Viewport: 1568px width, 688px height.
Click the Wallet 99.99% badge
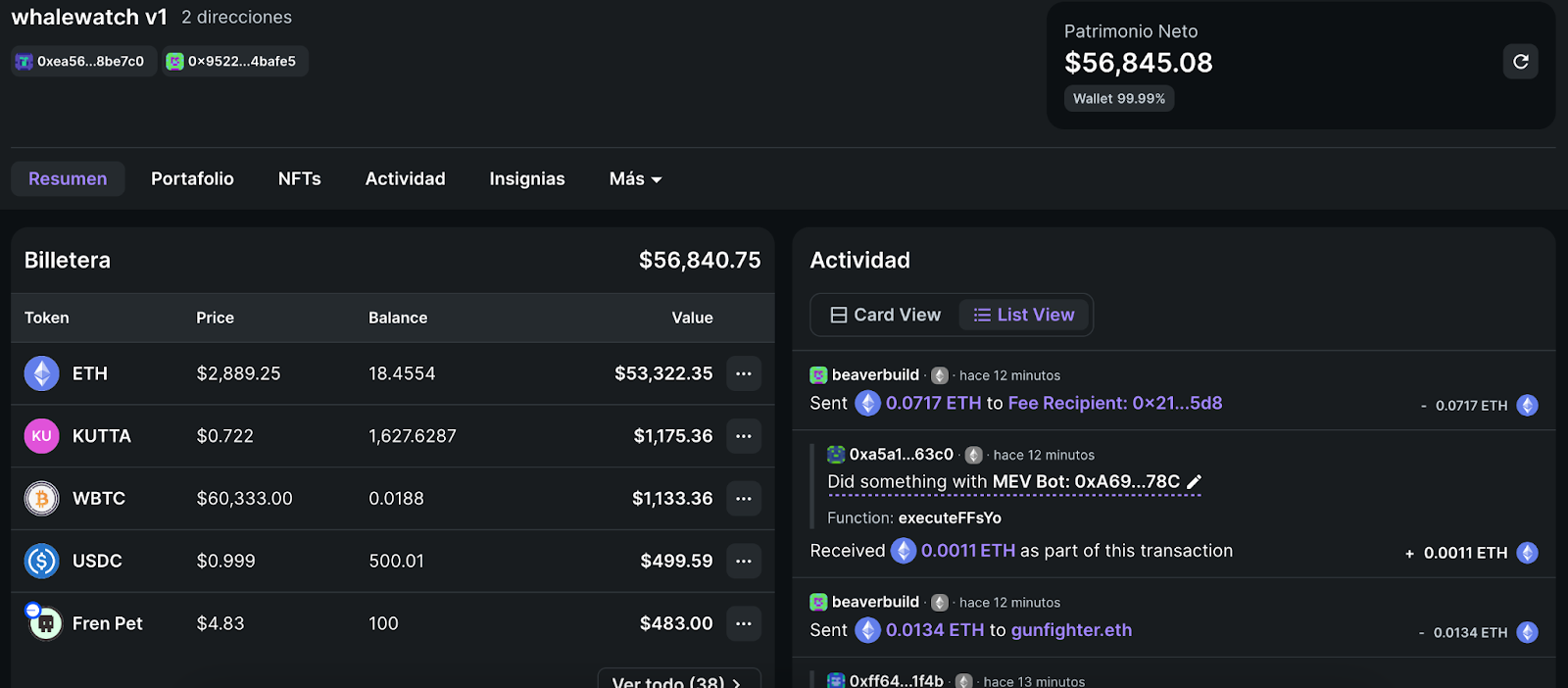click(1119, 99)
